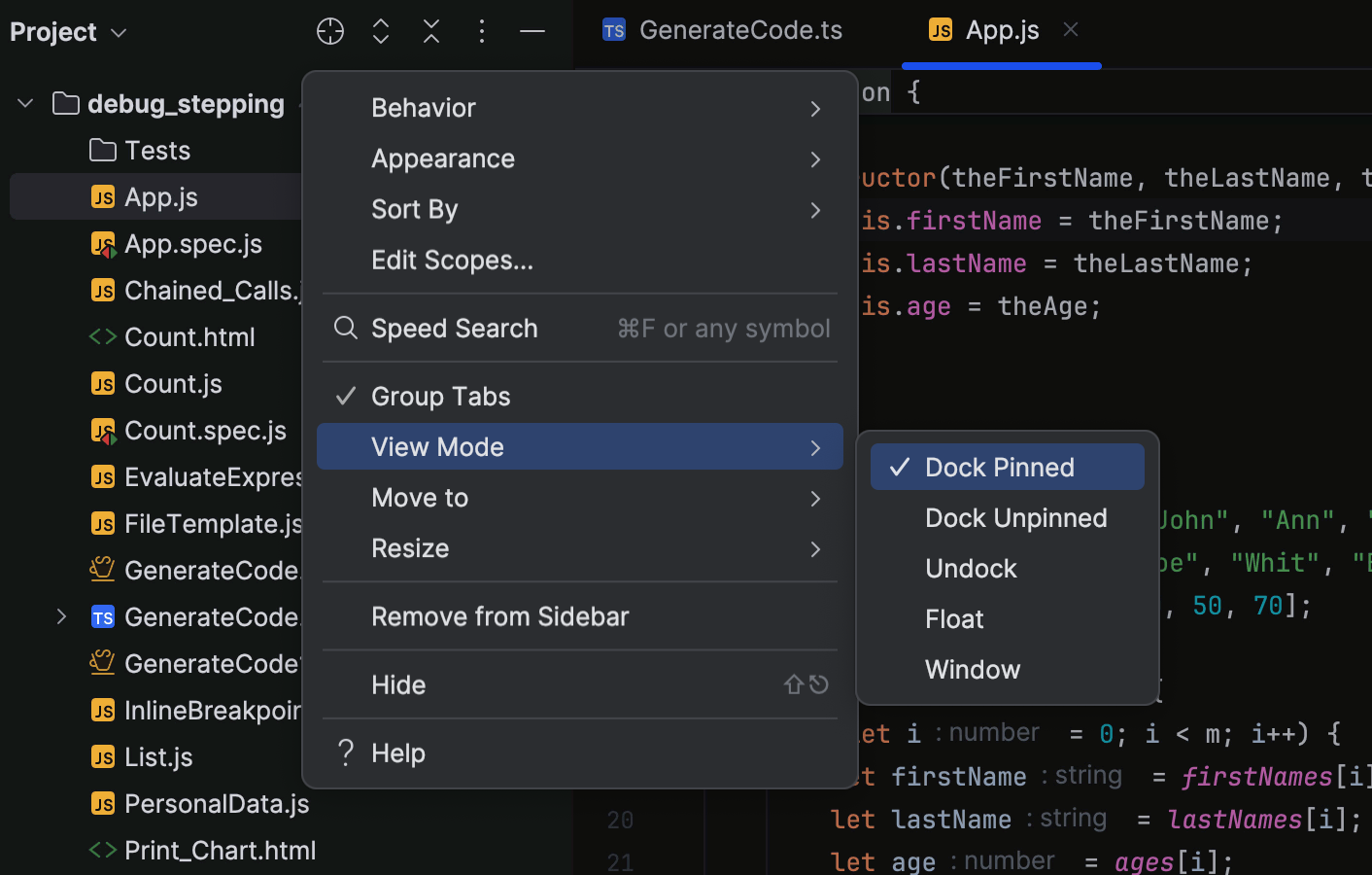Screen dimensions: 1372x875
Task: Open the Project tool window dropdown
Action: [68, 31]
